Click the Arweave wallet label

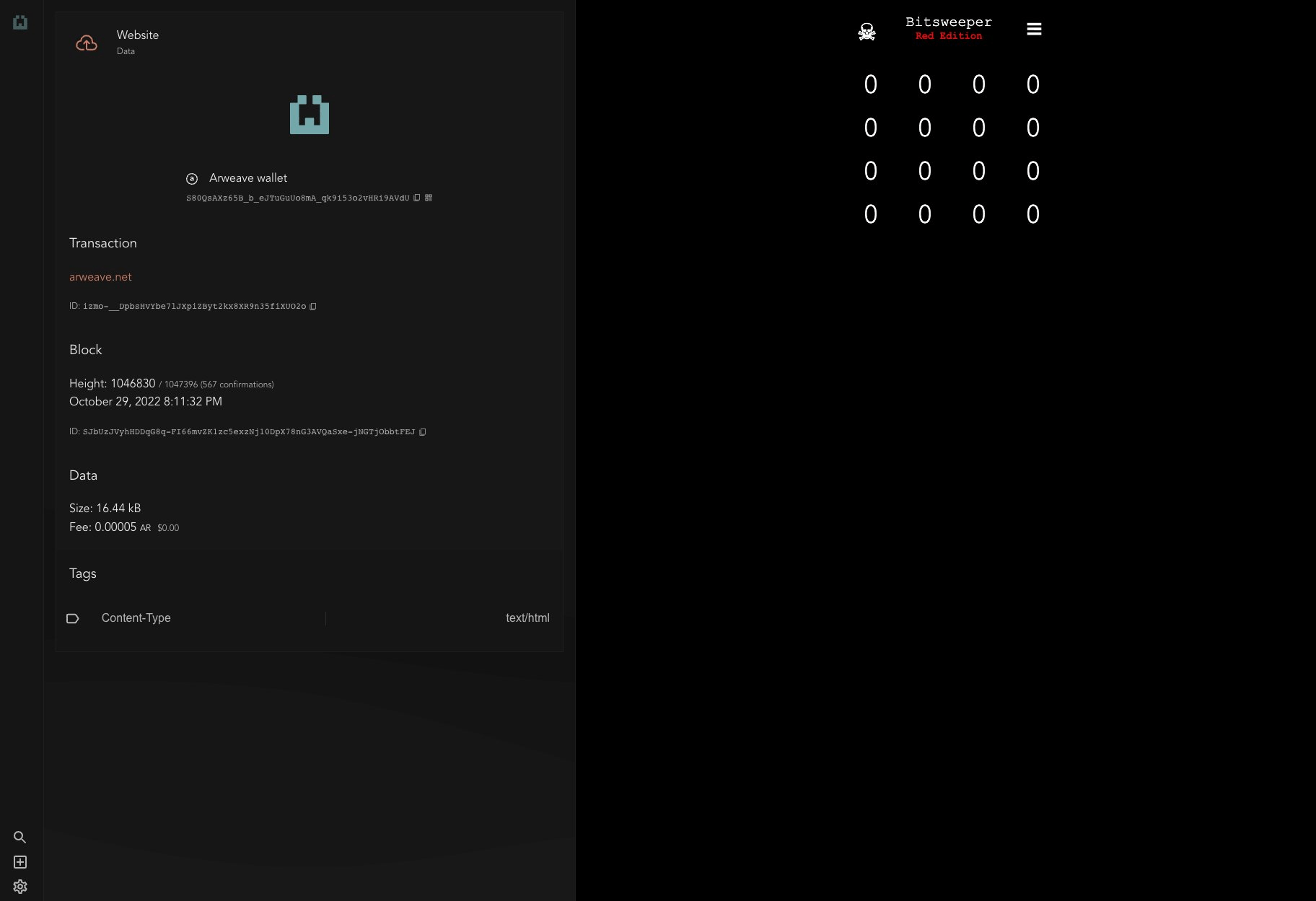pyautogui.click(x=247, y=178)
